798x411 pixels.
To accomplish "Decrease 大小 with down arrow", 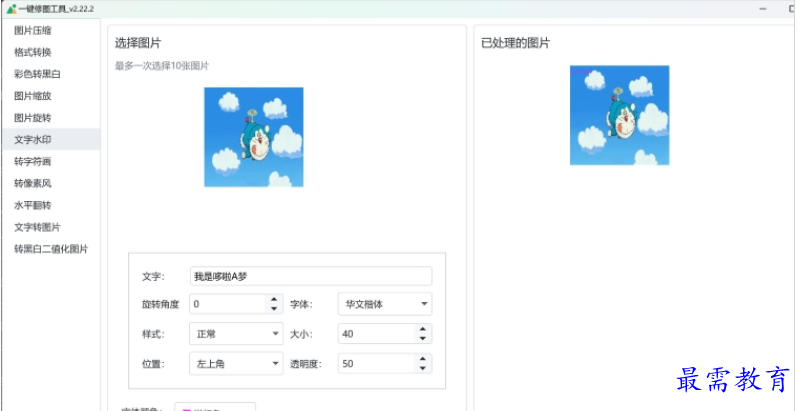I will click(x=422, y=339).
